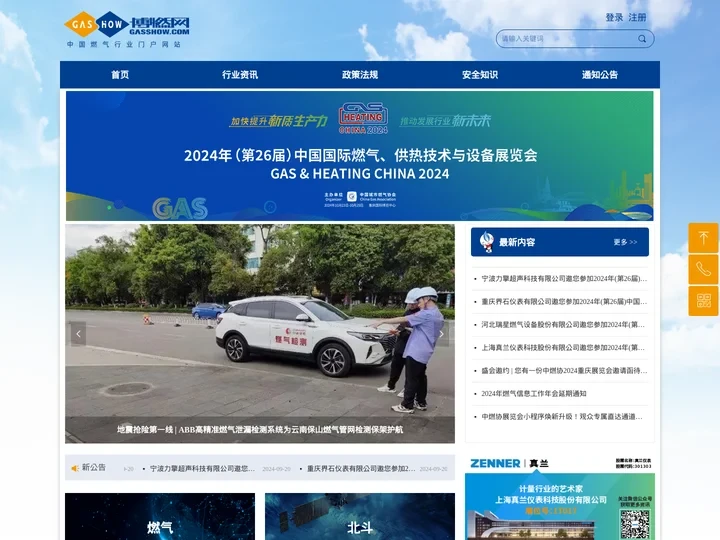Open 2024年燃气信息工作年会延期通知 link
The image size is (720, 540).
534,394
